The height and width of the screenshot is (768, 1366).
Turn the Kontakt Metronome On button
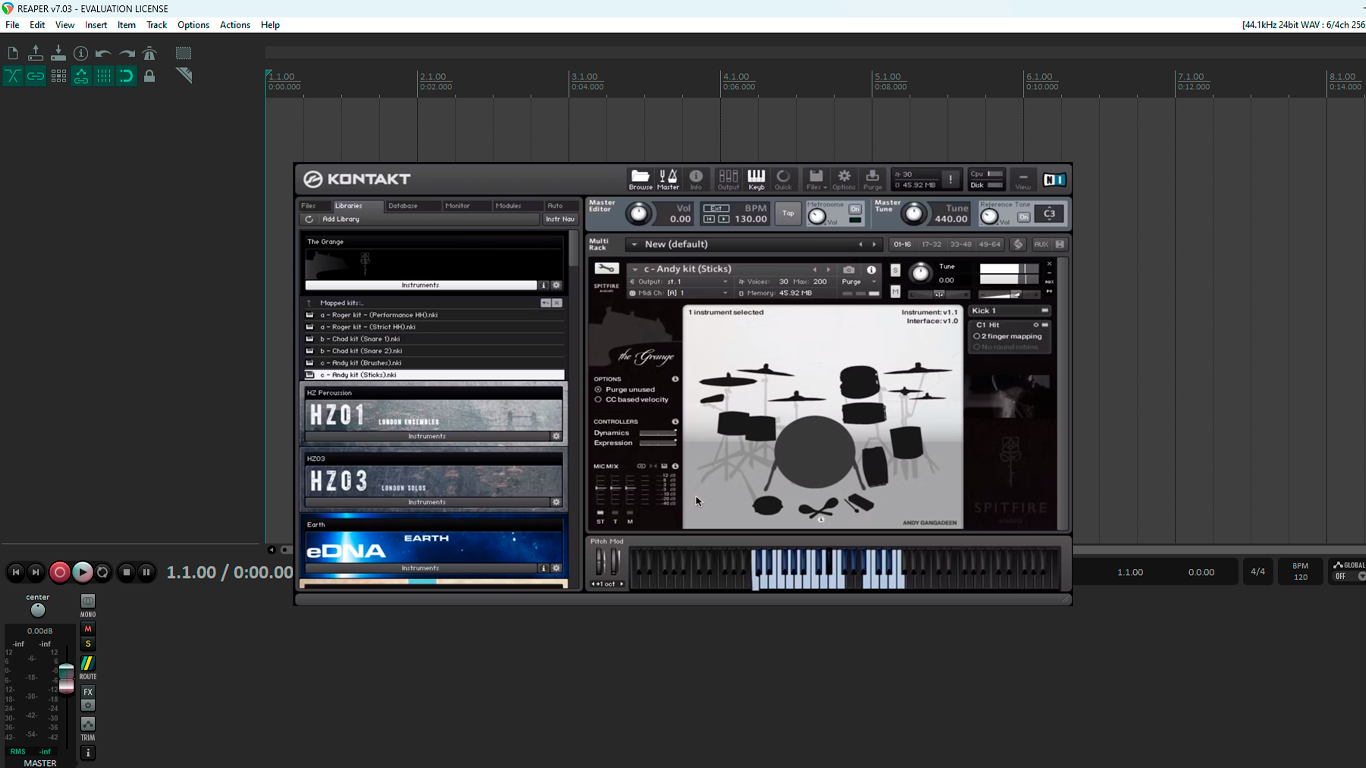[855, 209]
